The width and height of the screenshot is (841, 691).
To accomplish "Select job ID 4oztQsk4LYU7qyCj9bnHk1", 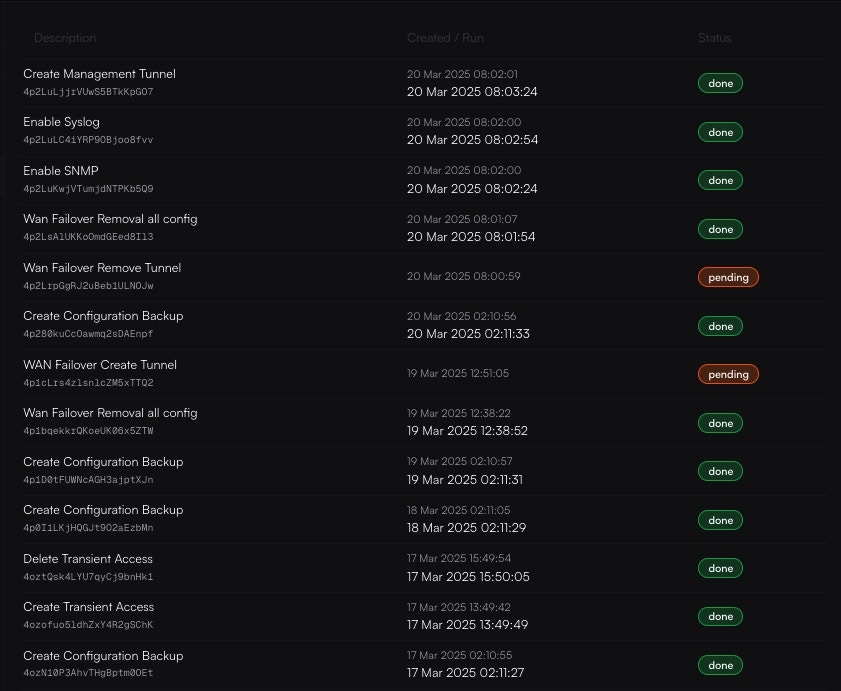I will (x=88, y=577).
